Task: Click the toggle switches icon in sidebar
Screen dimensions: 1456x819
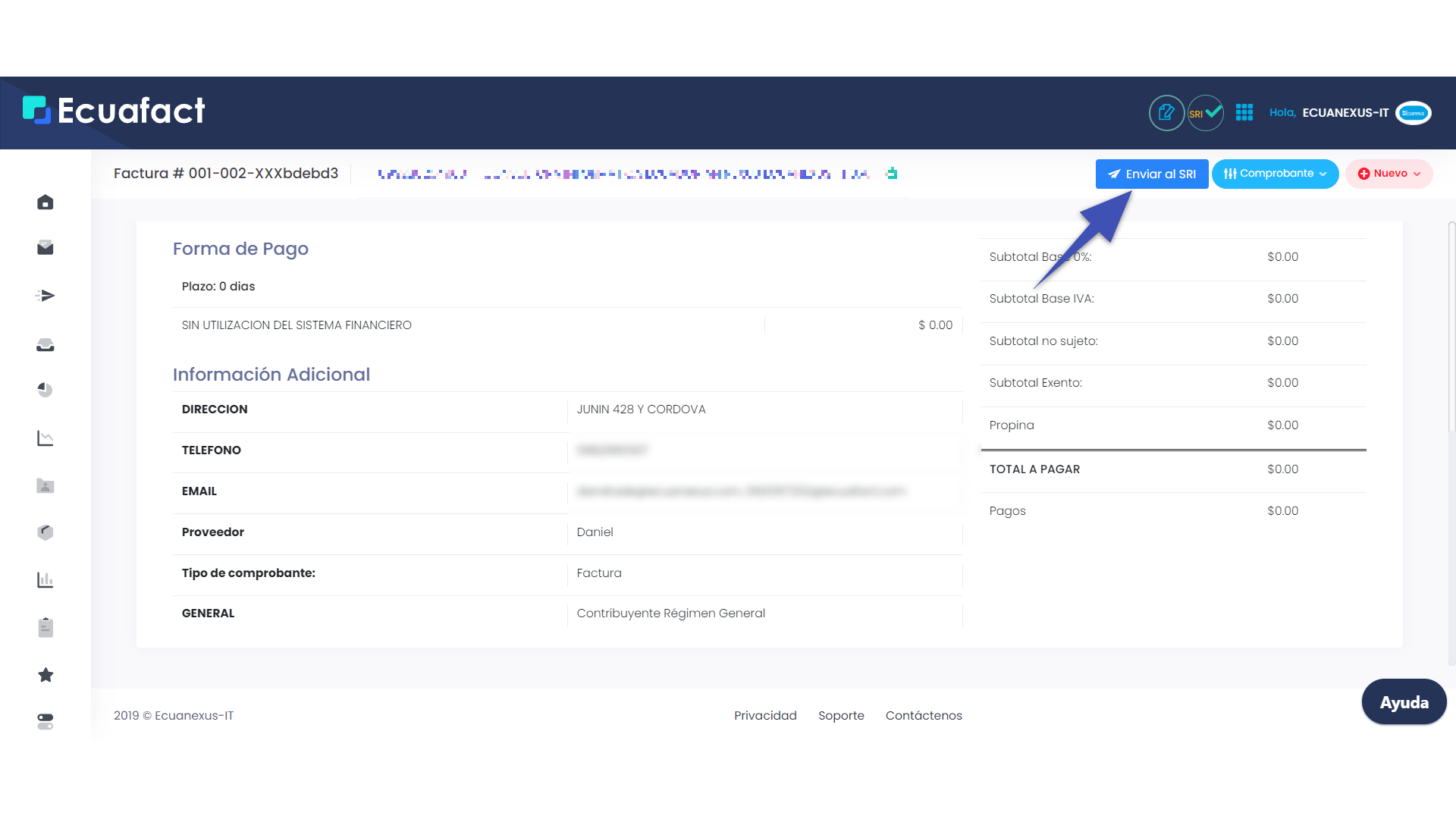Action: (x=45, y=721)
